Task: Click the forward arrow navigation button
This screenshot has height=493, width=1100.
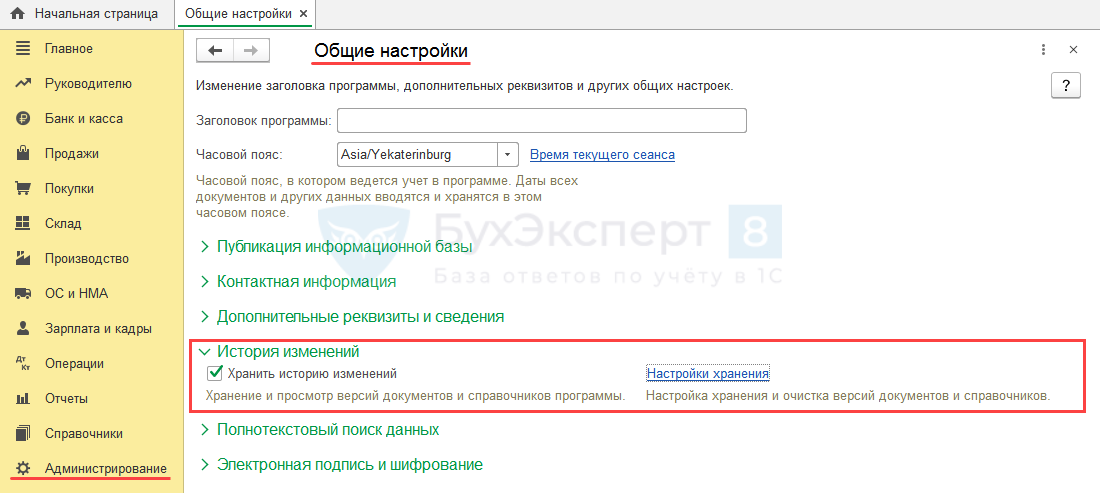Action: [251, 51]
